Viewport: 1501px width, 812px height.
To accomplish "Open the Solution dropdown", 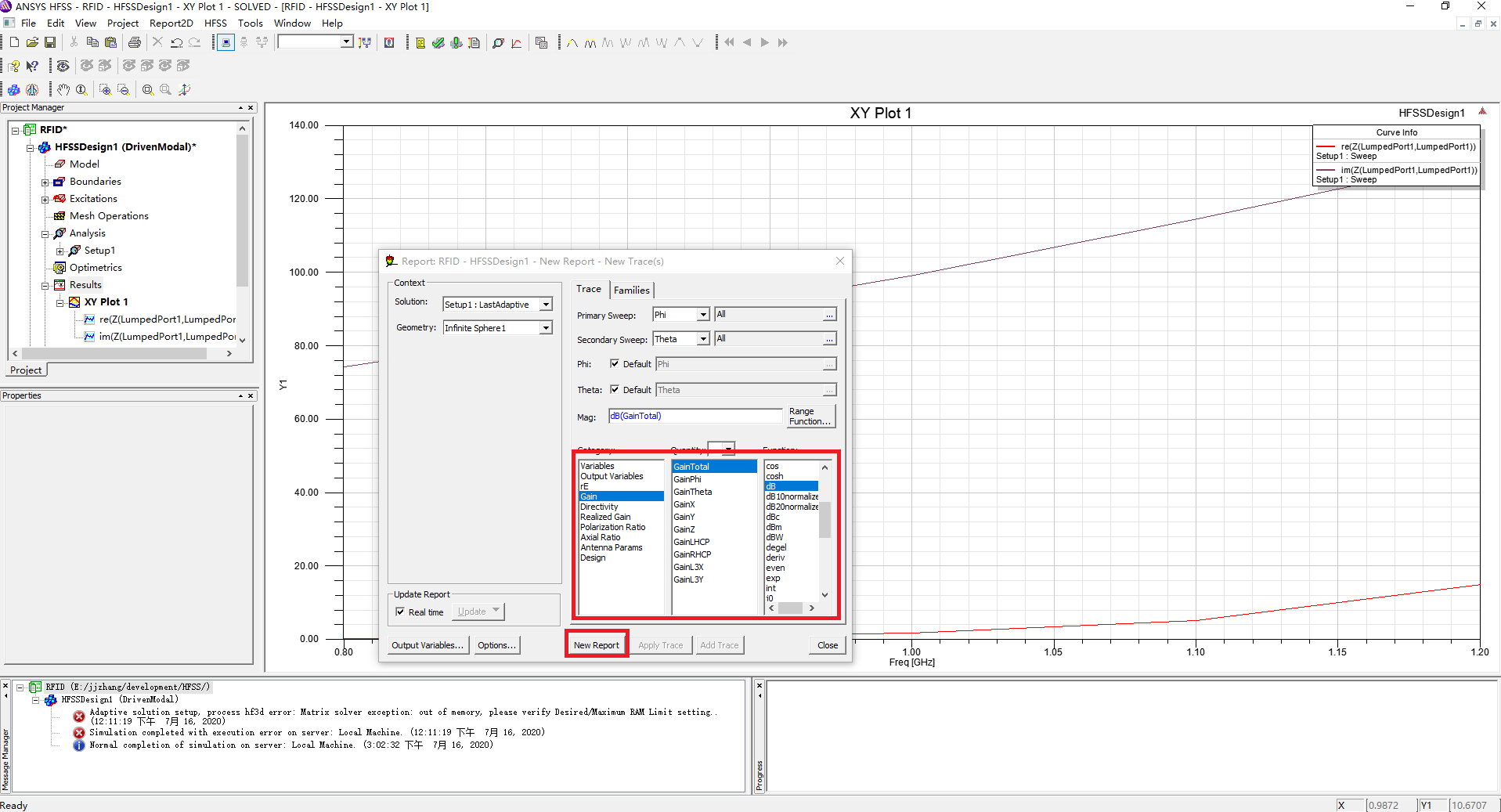I will [x=546, y=305].
